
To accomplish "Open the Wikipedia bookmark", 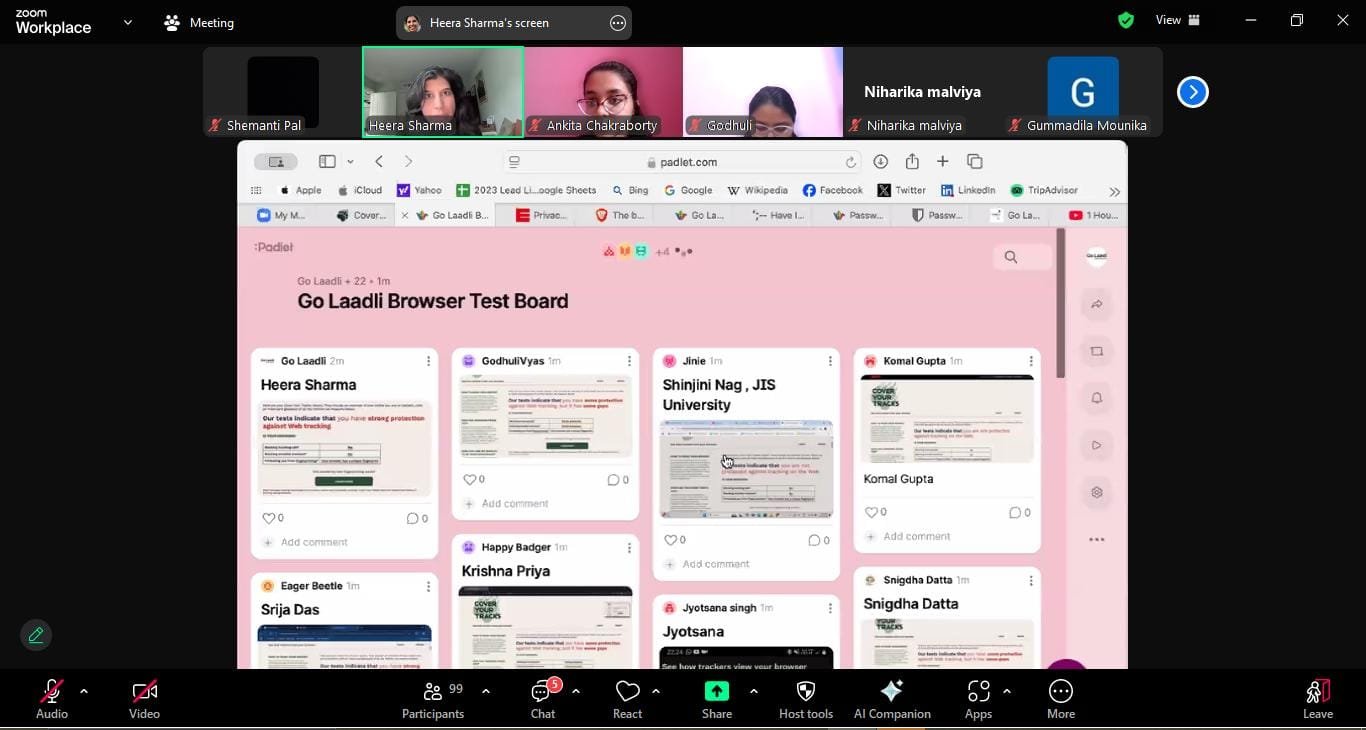I will click(x=759, y=190).
